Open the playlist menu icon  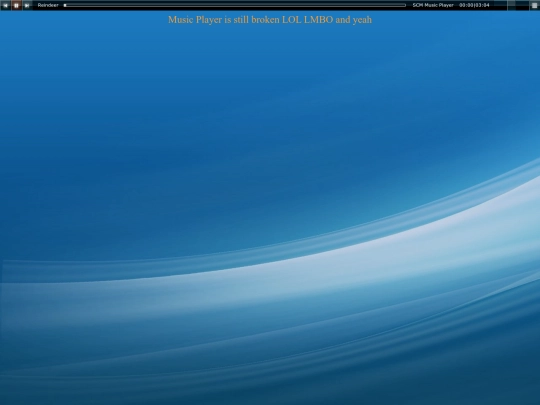click(534, 5)
